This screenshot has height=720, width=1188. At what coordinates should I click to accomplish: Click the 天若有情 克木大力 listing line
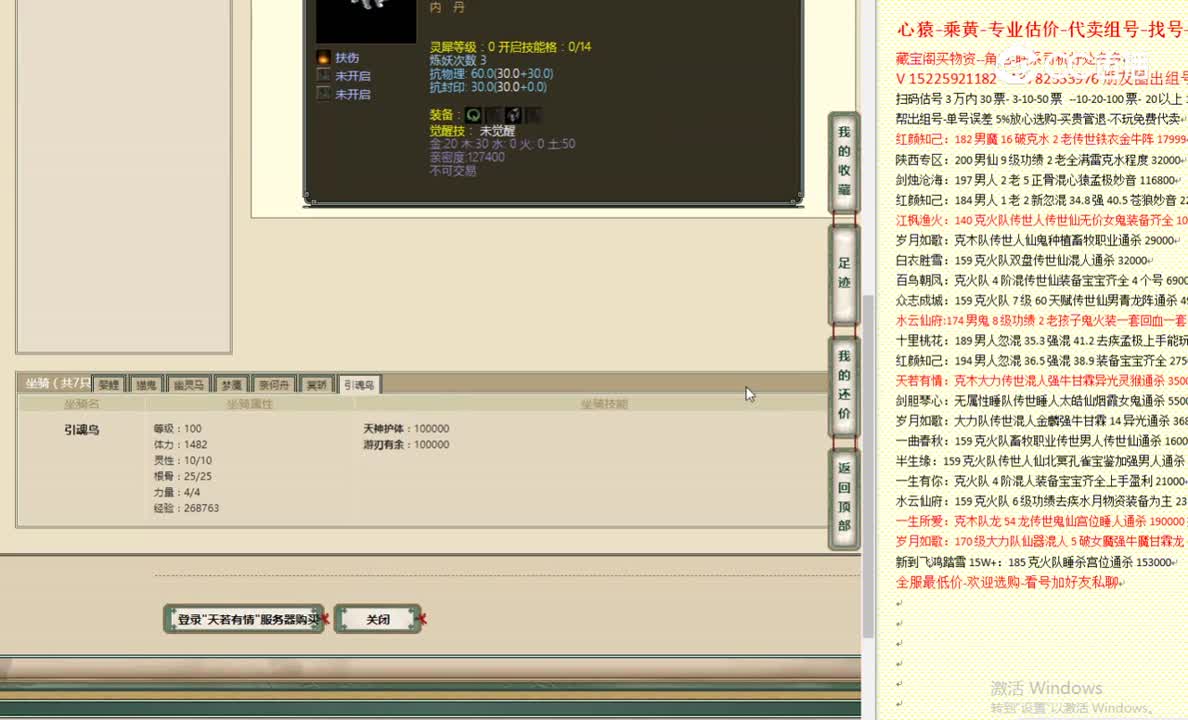(x=1041, y=380)
